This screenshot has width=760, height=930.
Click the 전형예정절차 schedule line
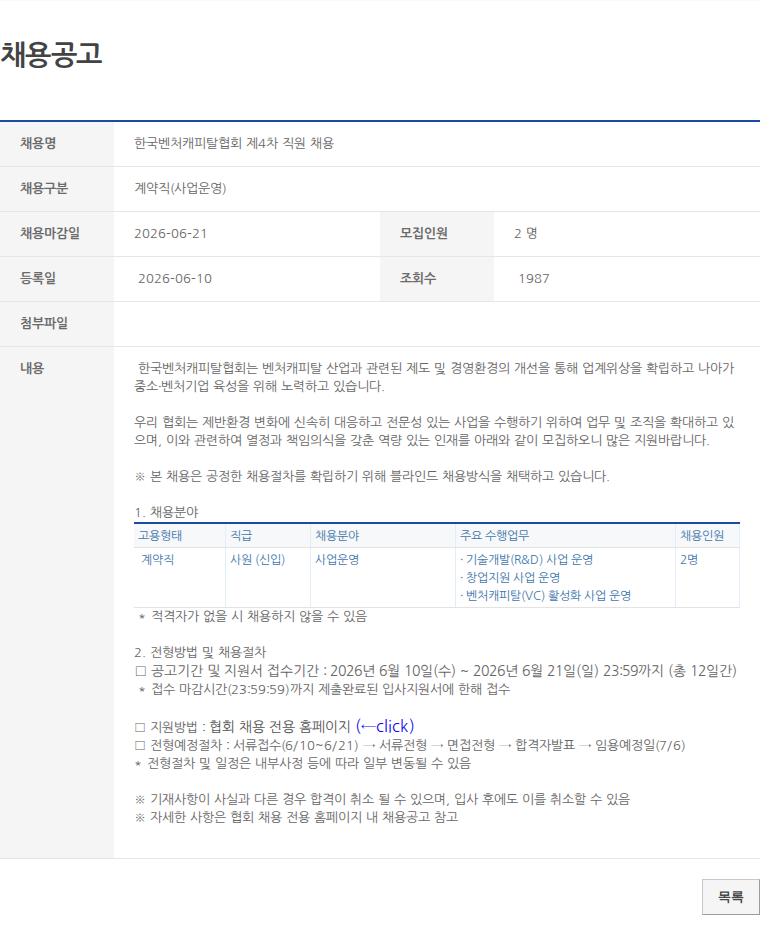point(410,745)
